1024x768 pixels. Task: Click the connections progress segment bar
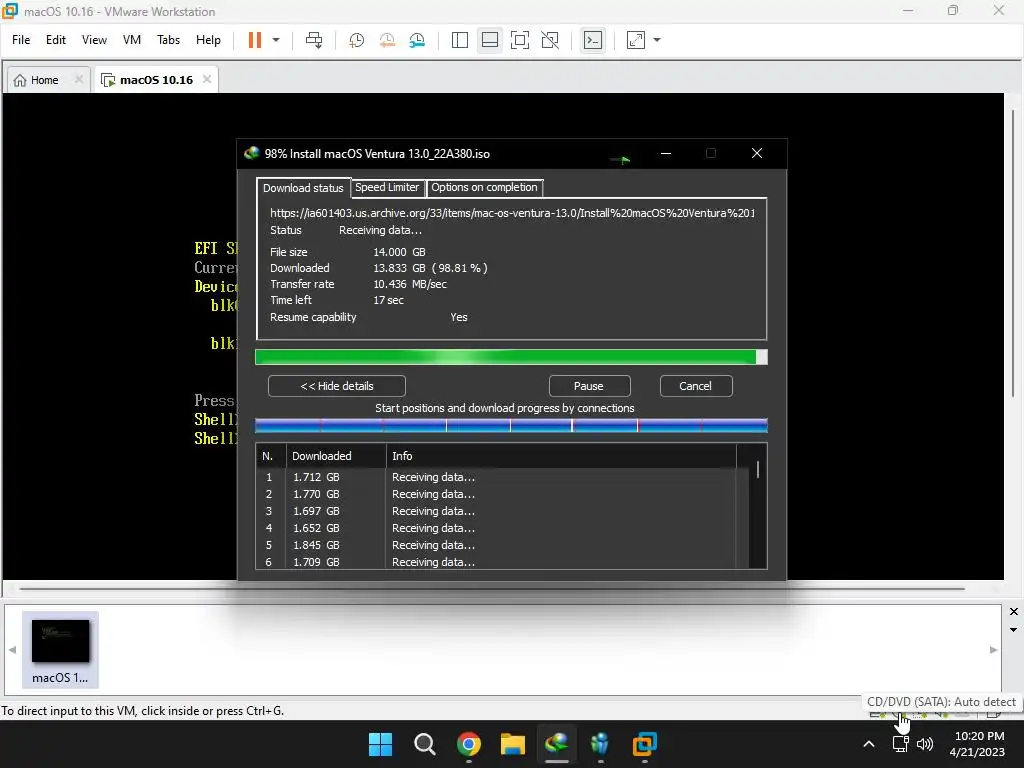[511, 426]
